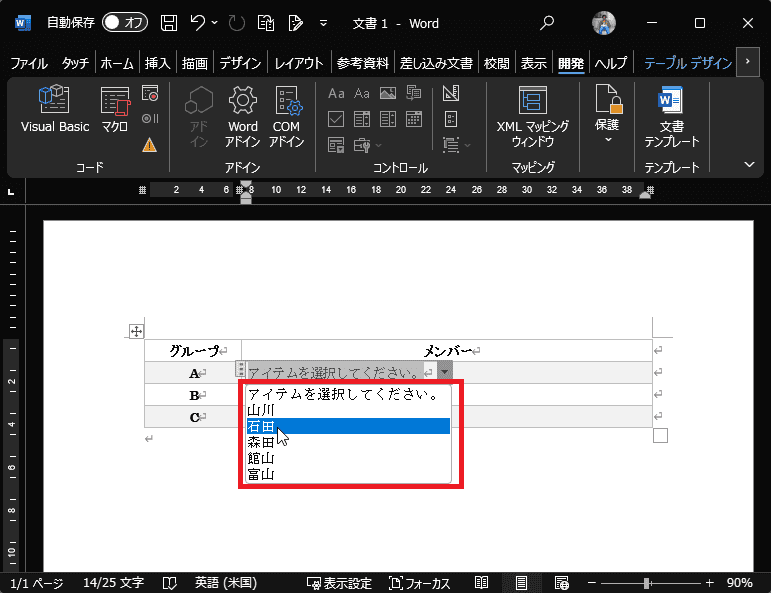This screenshot has width=771, height=593.
Task: Insert a checkbox content control from ribbon
Action: tap(336, 119)
